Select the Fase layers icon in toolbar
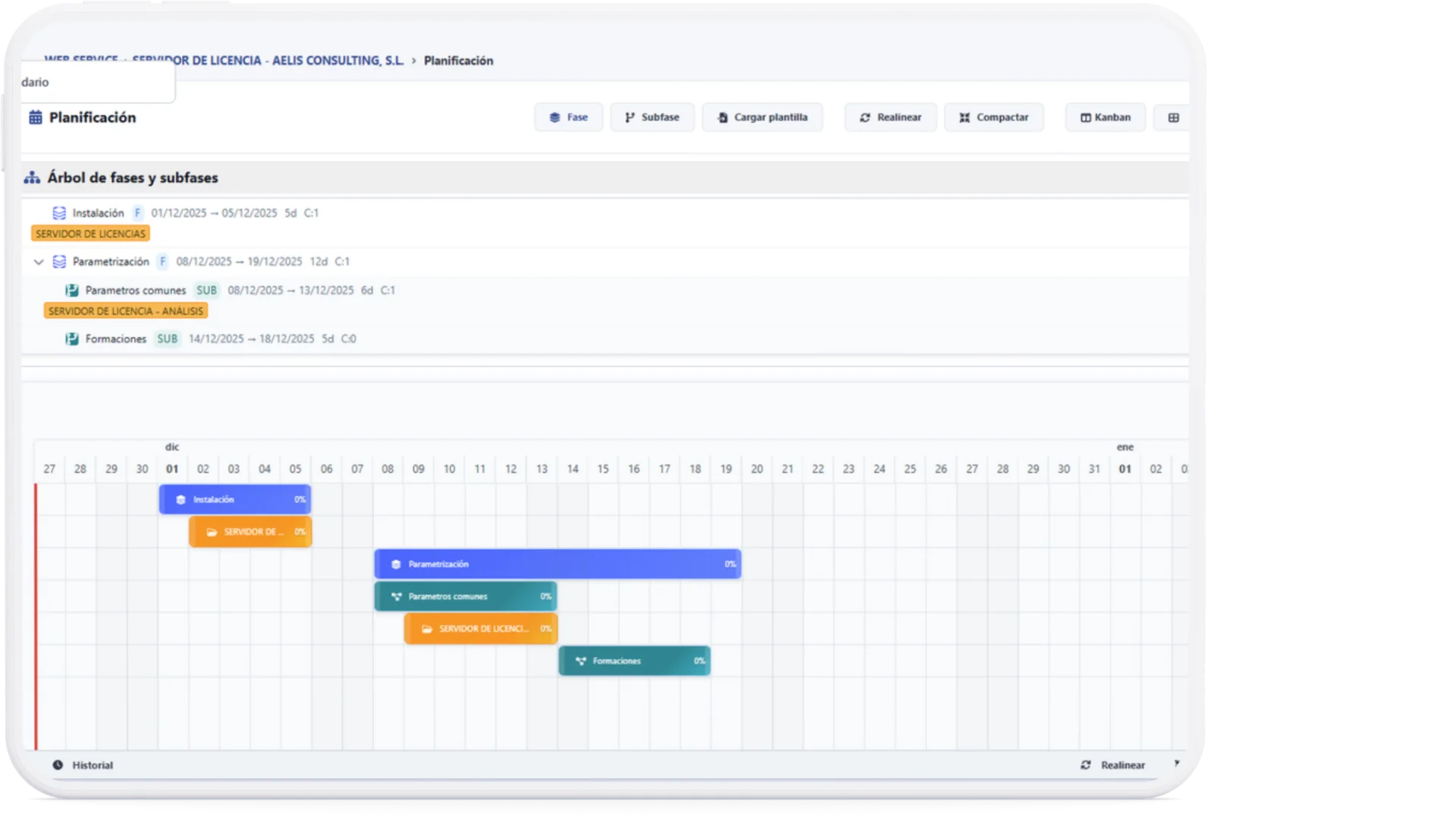This screenshot has height=819, width=1456. pyautogui.click(x=554, y=117)
